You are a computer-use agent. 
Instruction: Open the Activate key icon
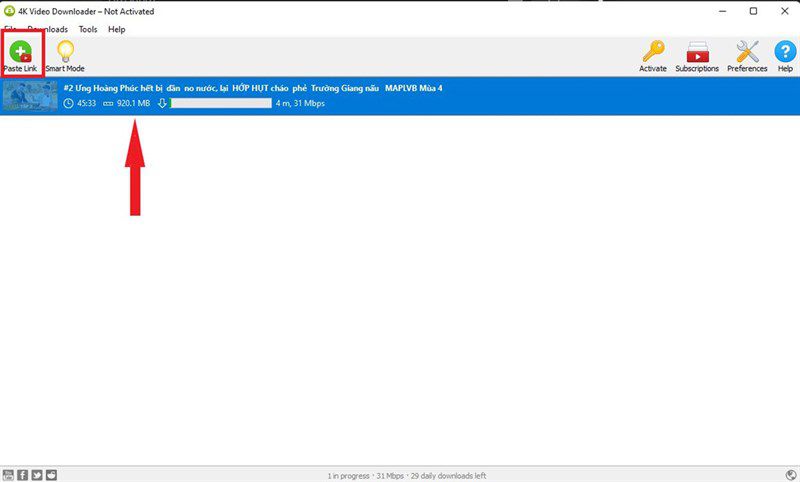pyautogui.click(x=653, y=52)
